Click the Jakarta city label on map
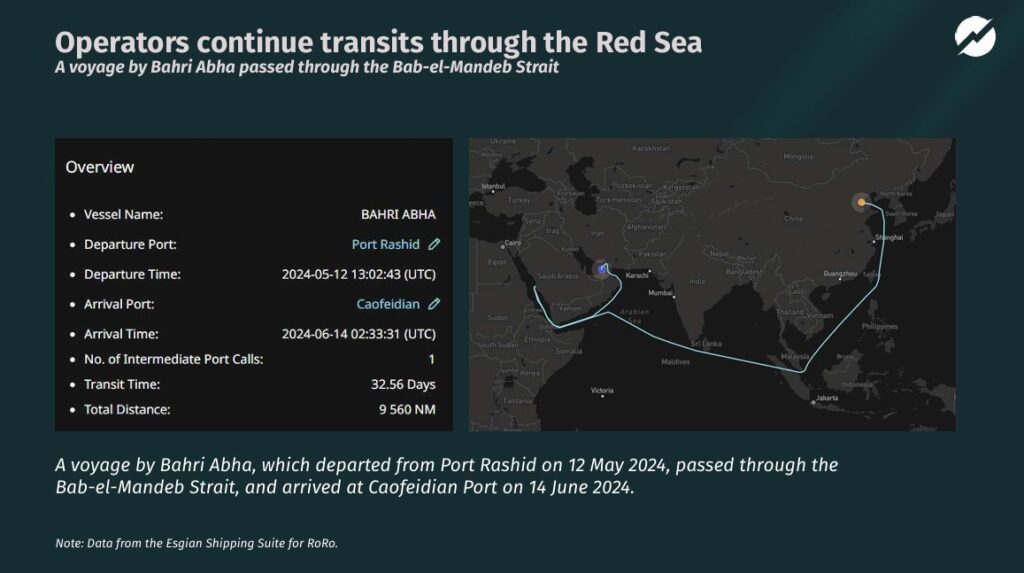Screen dimensions: 1024x573 pos(826,398)
